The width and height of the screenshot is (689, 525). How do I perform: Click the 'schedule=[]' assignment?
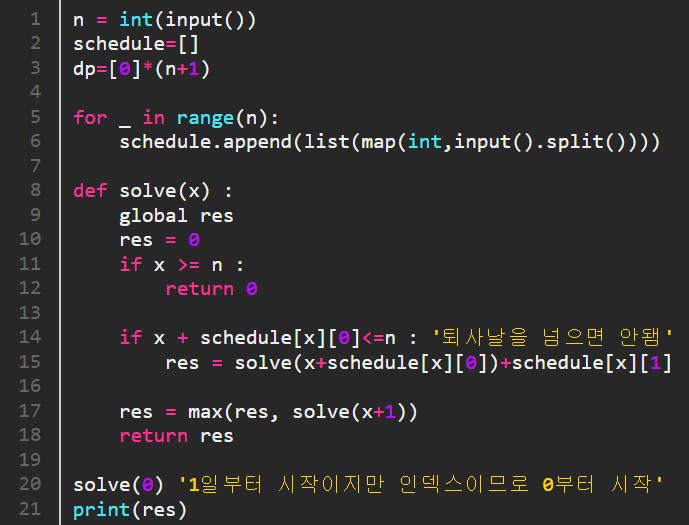click(136, 44)
